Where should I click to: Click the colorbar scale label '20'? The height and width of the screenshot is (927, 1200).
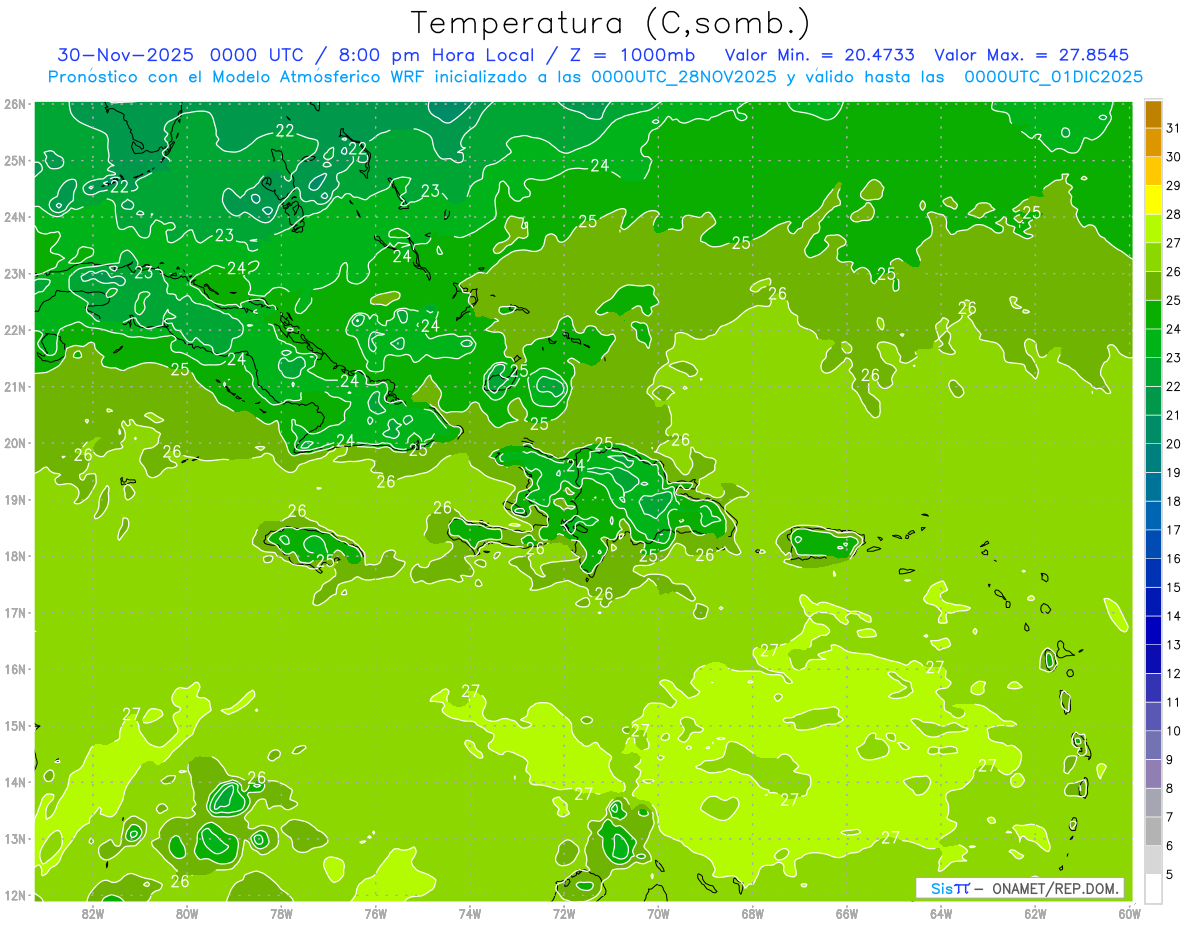click(x=1174, y=444)
